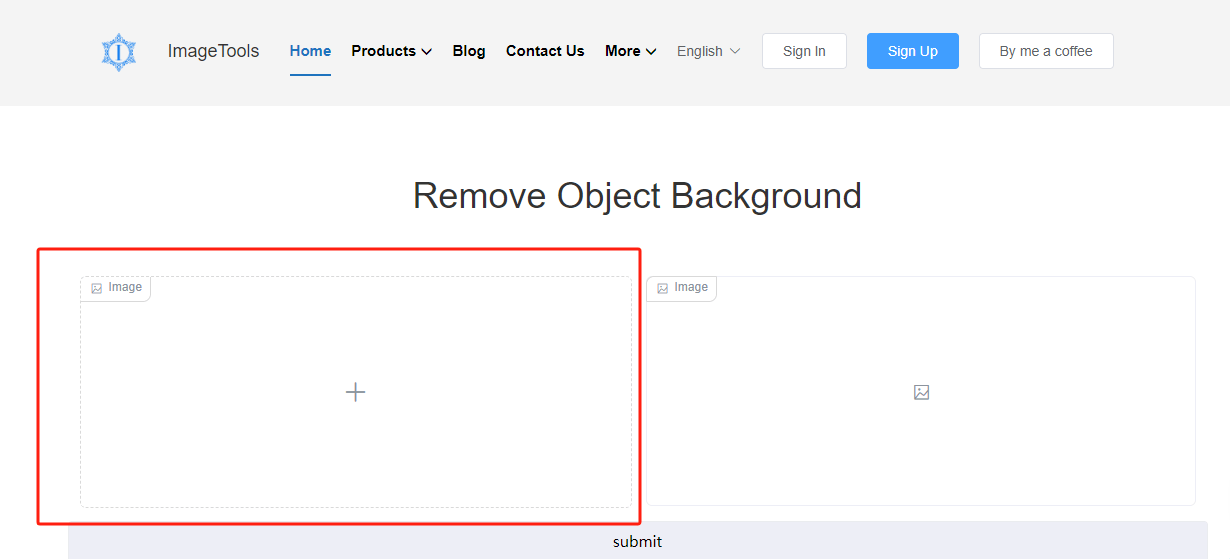The width and height of the screenshot is (1230, 559).
Task: Open the Contact Us page
Action: pyautogui.click(x=545, y=51)
